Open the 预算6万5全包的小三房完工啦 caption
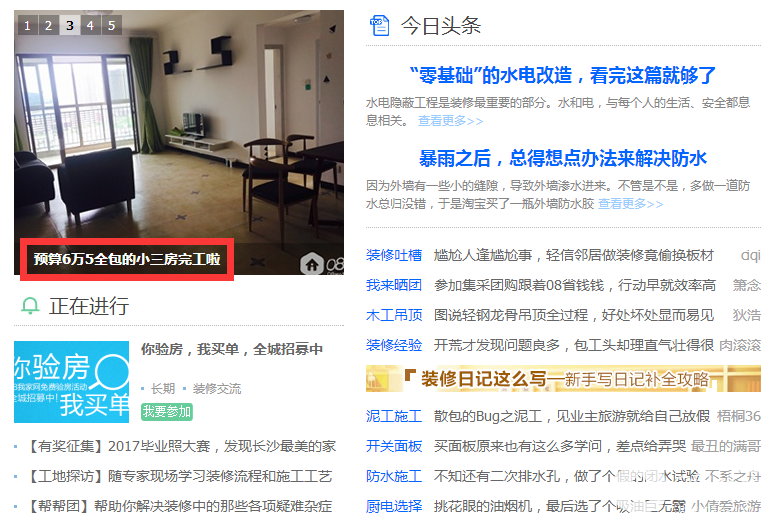 tap(127, 259)
